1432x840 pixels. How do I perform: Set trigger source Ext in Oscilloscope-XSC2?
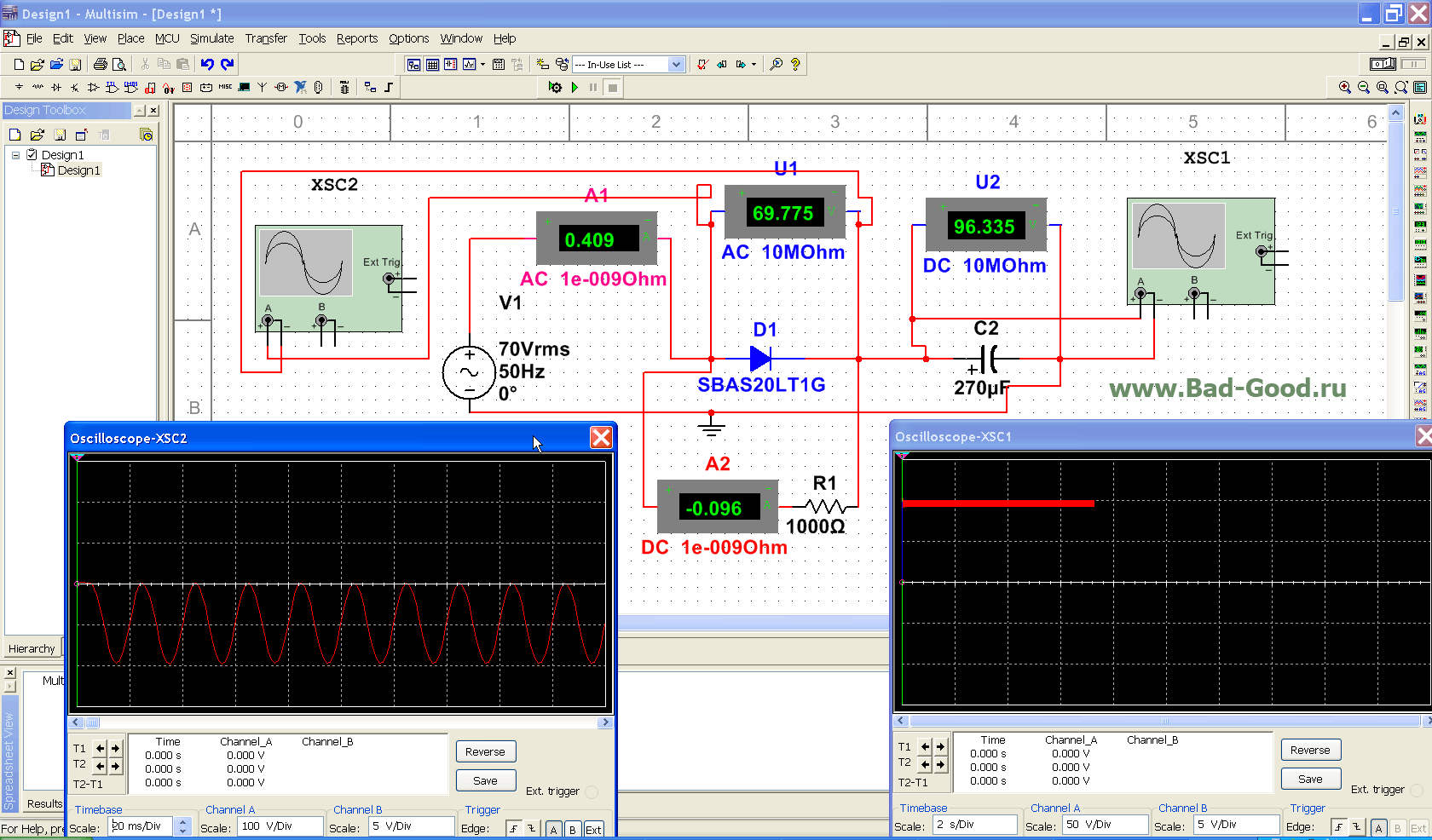[593, 829]
